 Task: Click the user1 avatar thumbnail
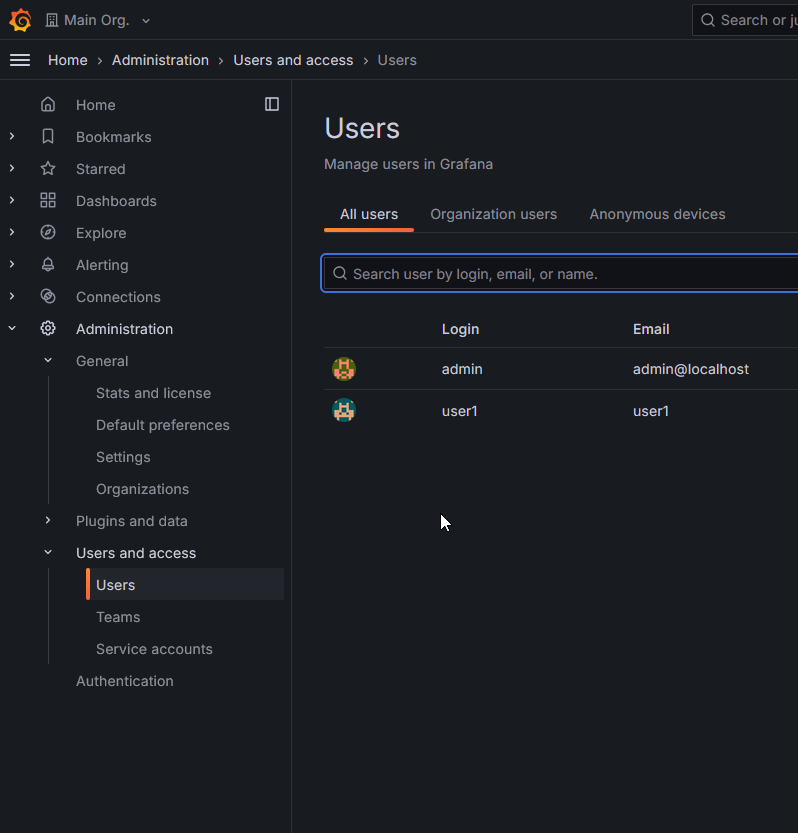[x=344, y=410]
